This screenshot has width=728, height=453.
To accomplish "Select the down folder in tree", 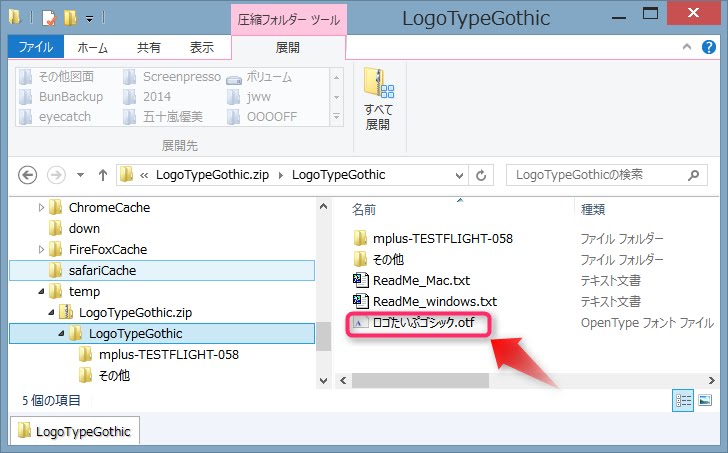I will 84,228.
